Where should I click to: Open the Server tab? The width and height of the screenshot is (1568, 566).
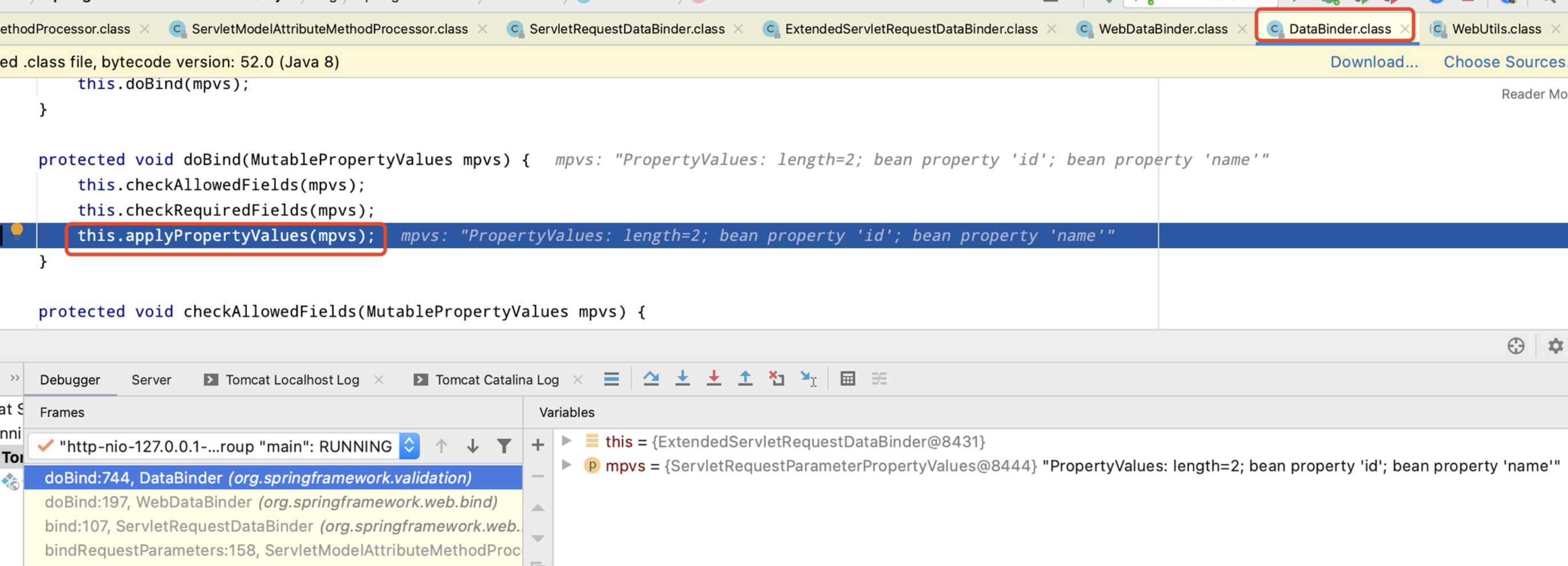coord(151,379)
